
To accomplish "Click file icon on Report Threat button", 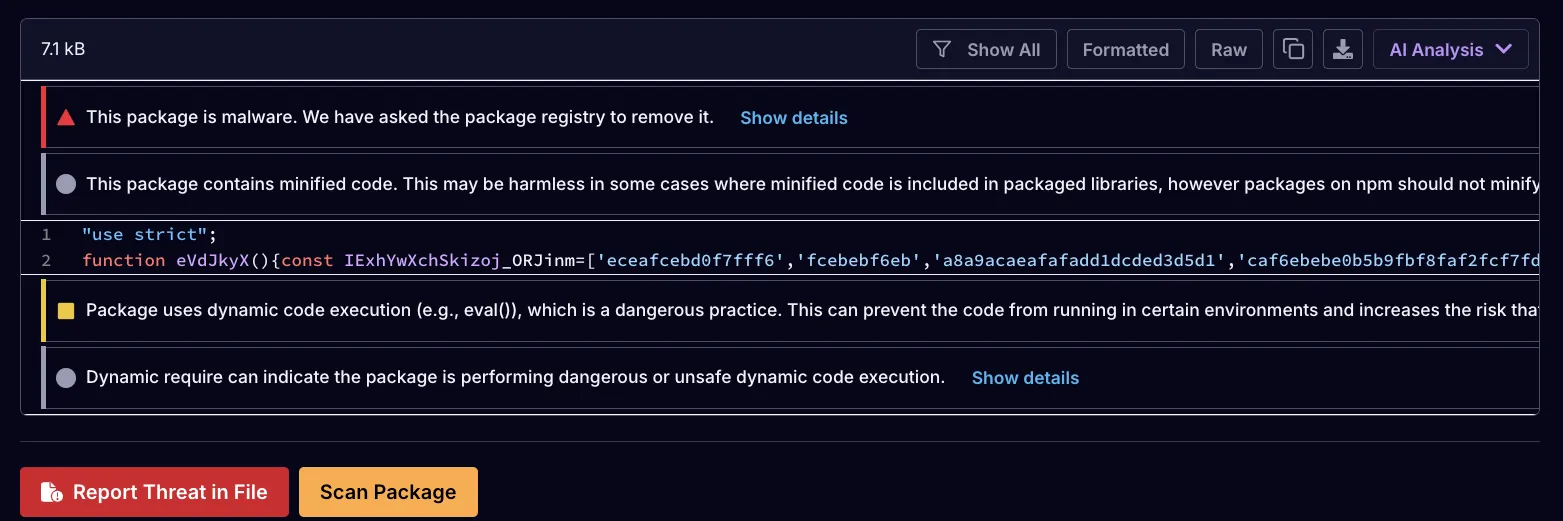I will (51, 492).
